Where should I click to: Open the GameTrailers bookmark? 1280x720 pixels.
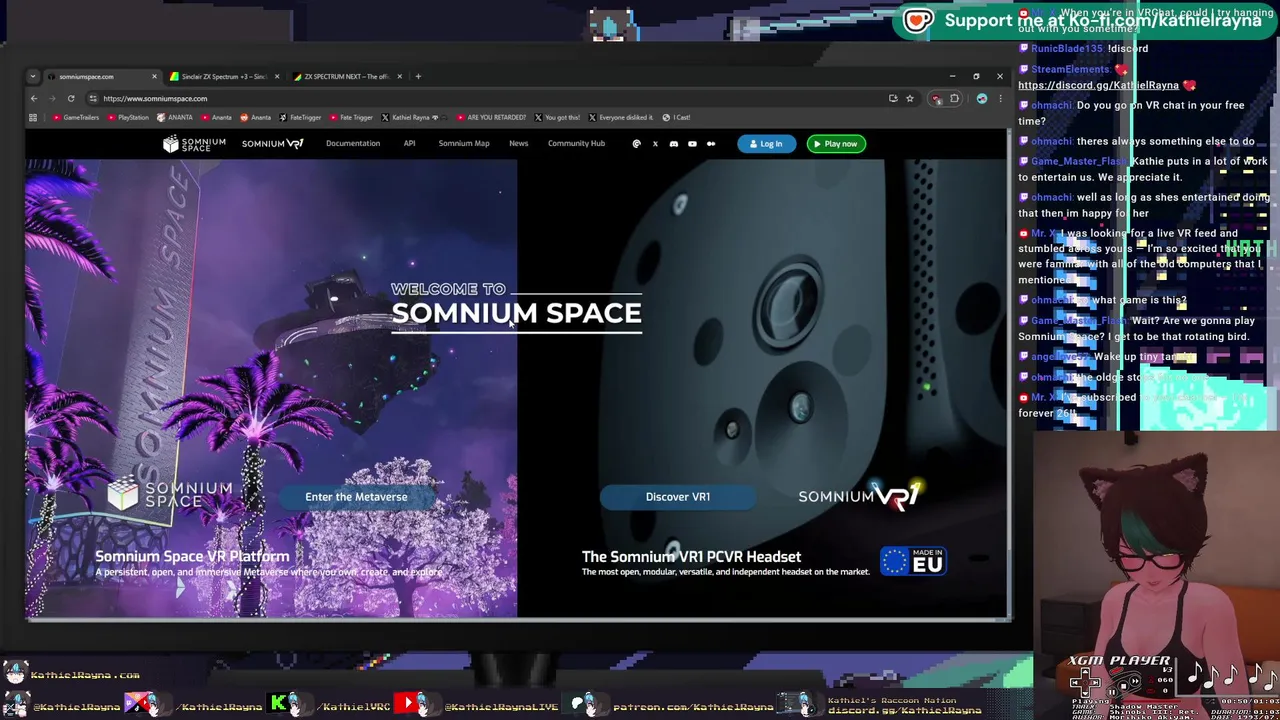(75, 117)
